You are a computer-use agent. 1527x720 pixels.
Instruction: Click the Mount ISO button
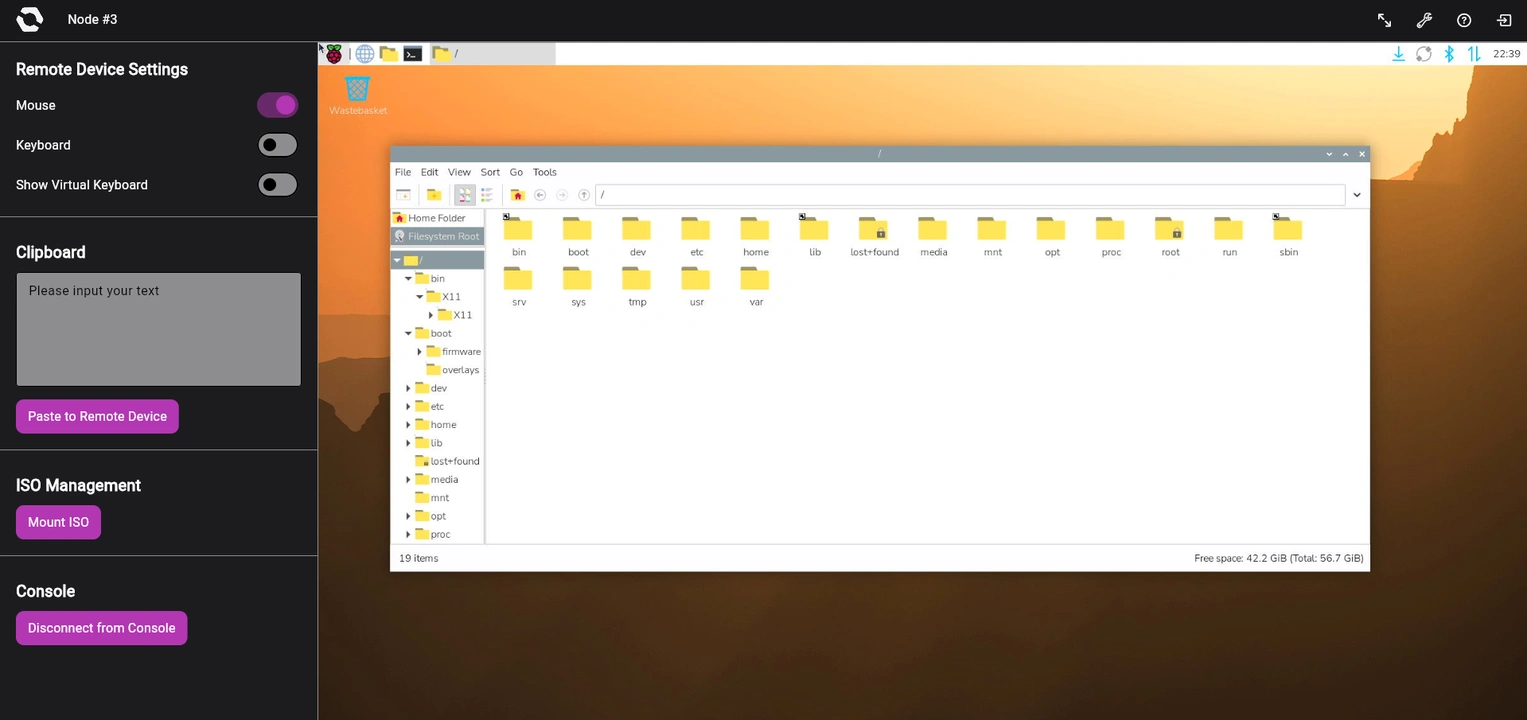pos(58,522)
